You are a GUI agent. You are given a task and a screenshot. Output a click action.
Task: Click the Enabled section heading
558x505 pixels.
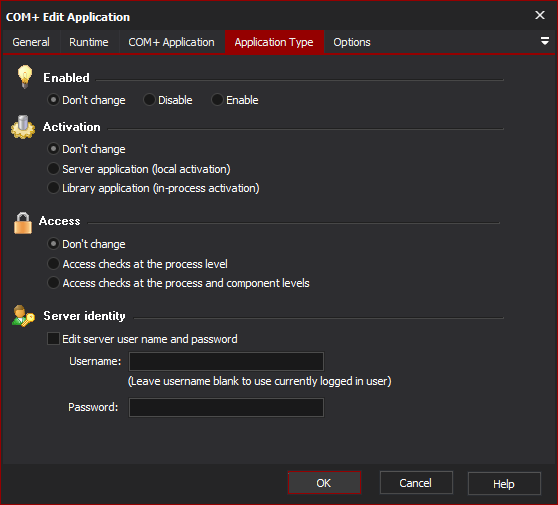click(x=67, y=78)
